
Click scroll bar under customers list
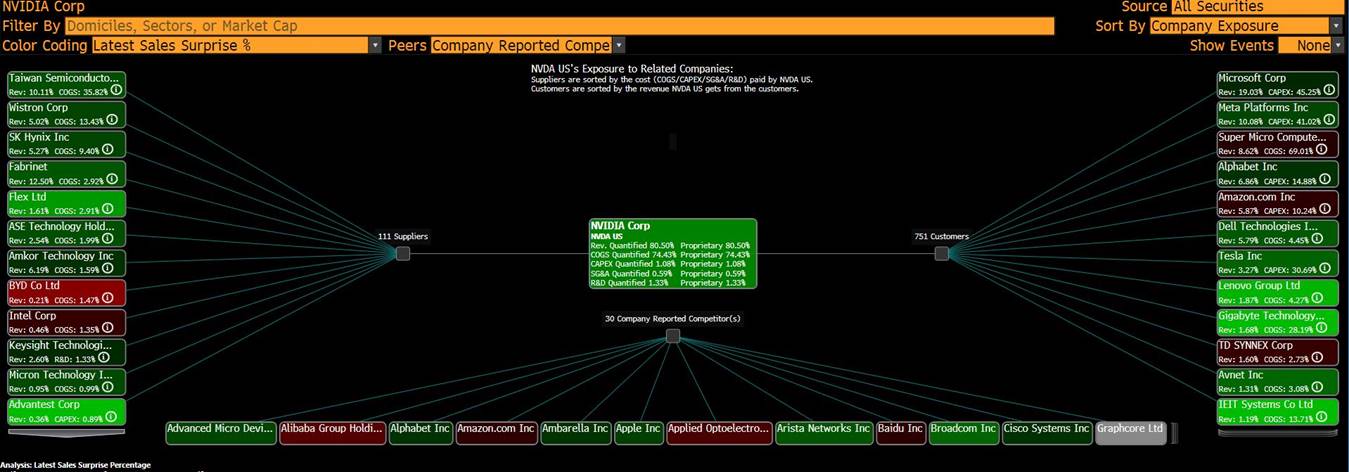click(x=1277, y=432)
